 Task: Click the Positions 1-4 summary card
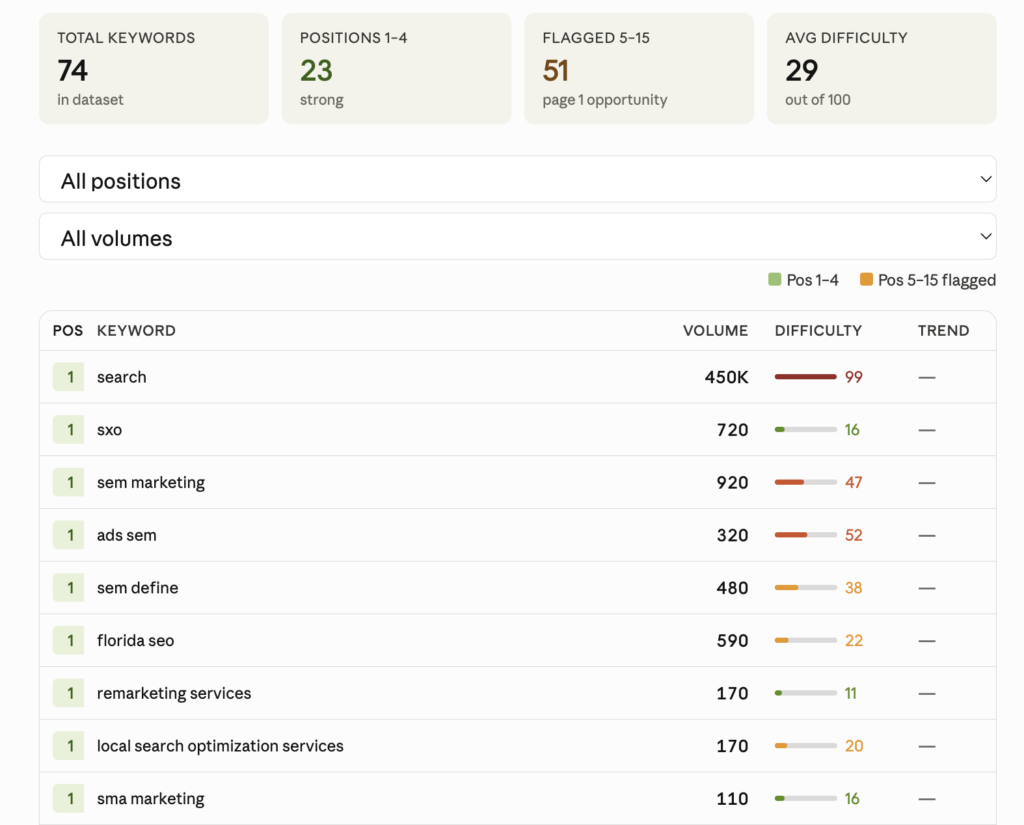tap(396, 69)
